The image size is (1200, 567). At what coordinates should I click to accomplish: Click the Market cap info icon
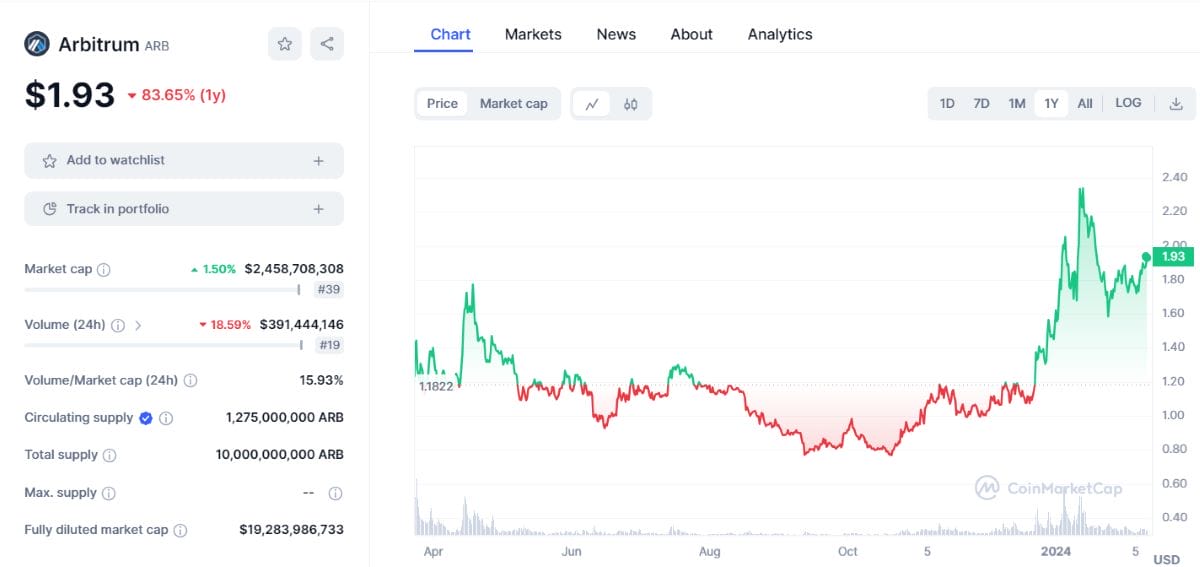104,270
